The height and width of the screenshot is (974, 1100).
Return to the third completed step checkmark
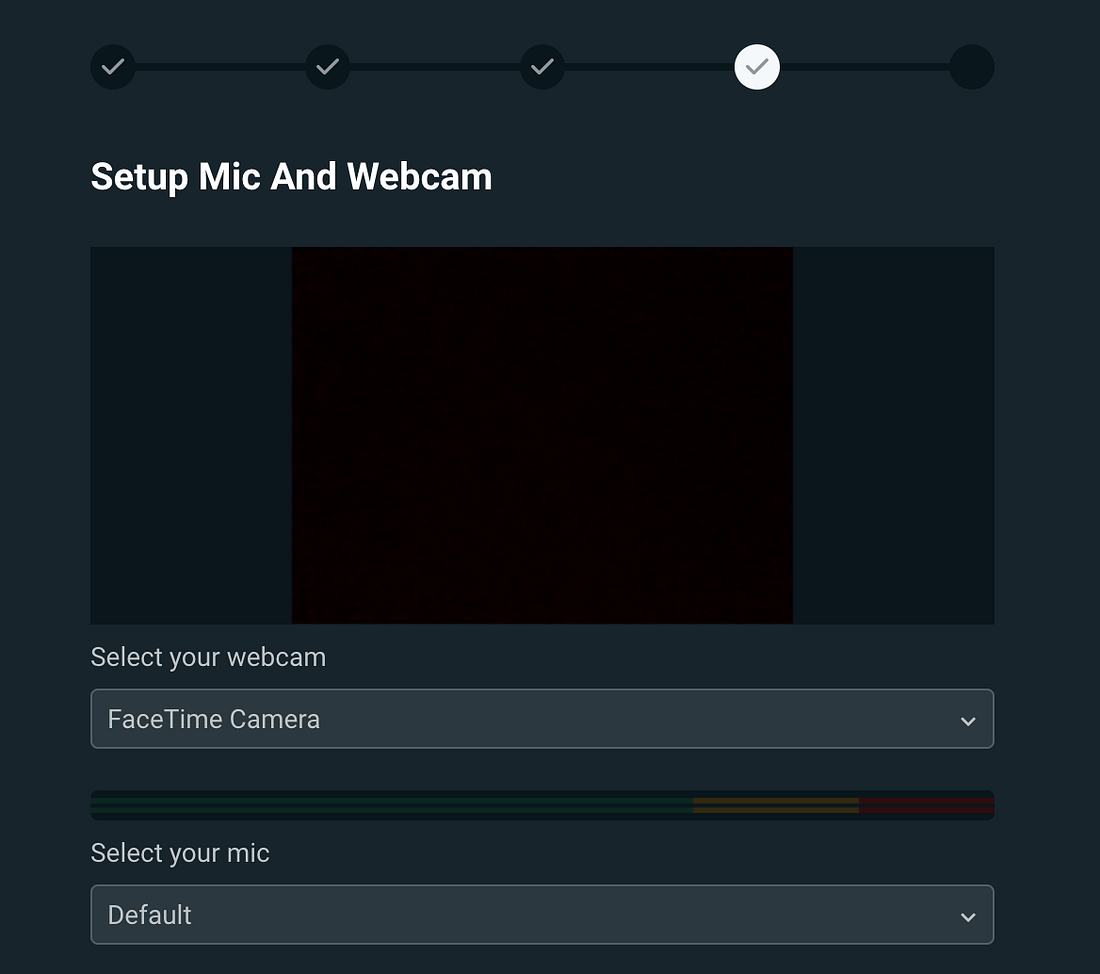(x=542, y=67)
